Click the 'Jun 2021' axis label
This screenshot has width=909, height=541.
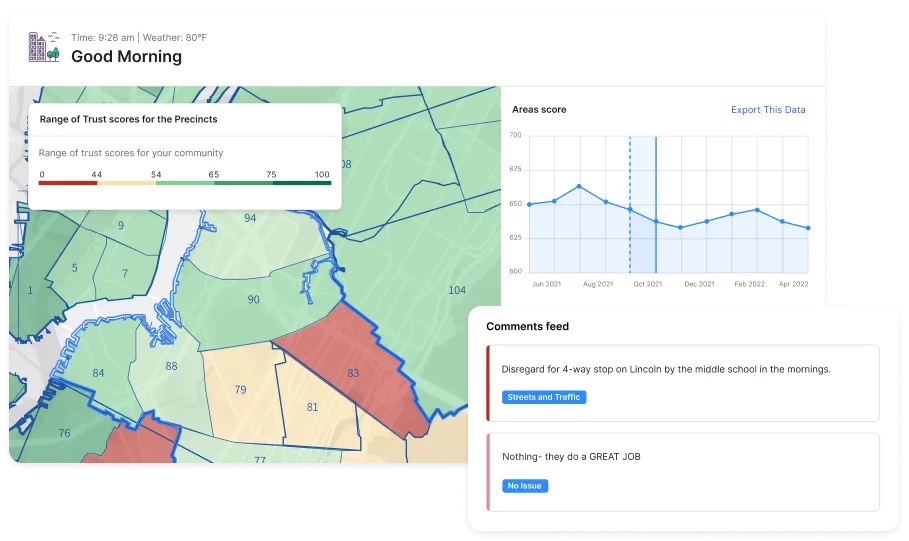[546, 284]
